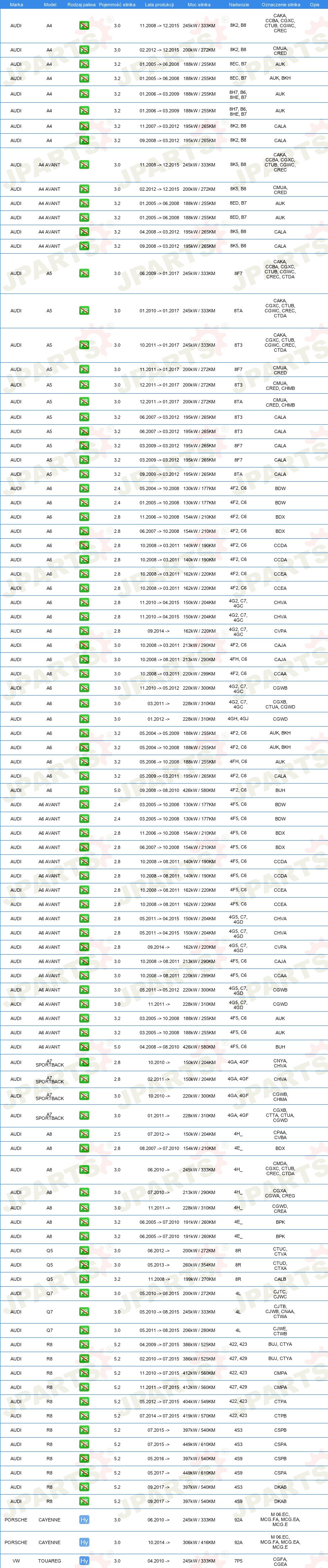
Task: Click petrol icon for A6 4G2 CVPA row
Action: coord(84,631)
